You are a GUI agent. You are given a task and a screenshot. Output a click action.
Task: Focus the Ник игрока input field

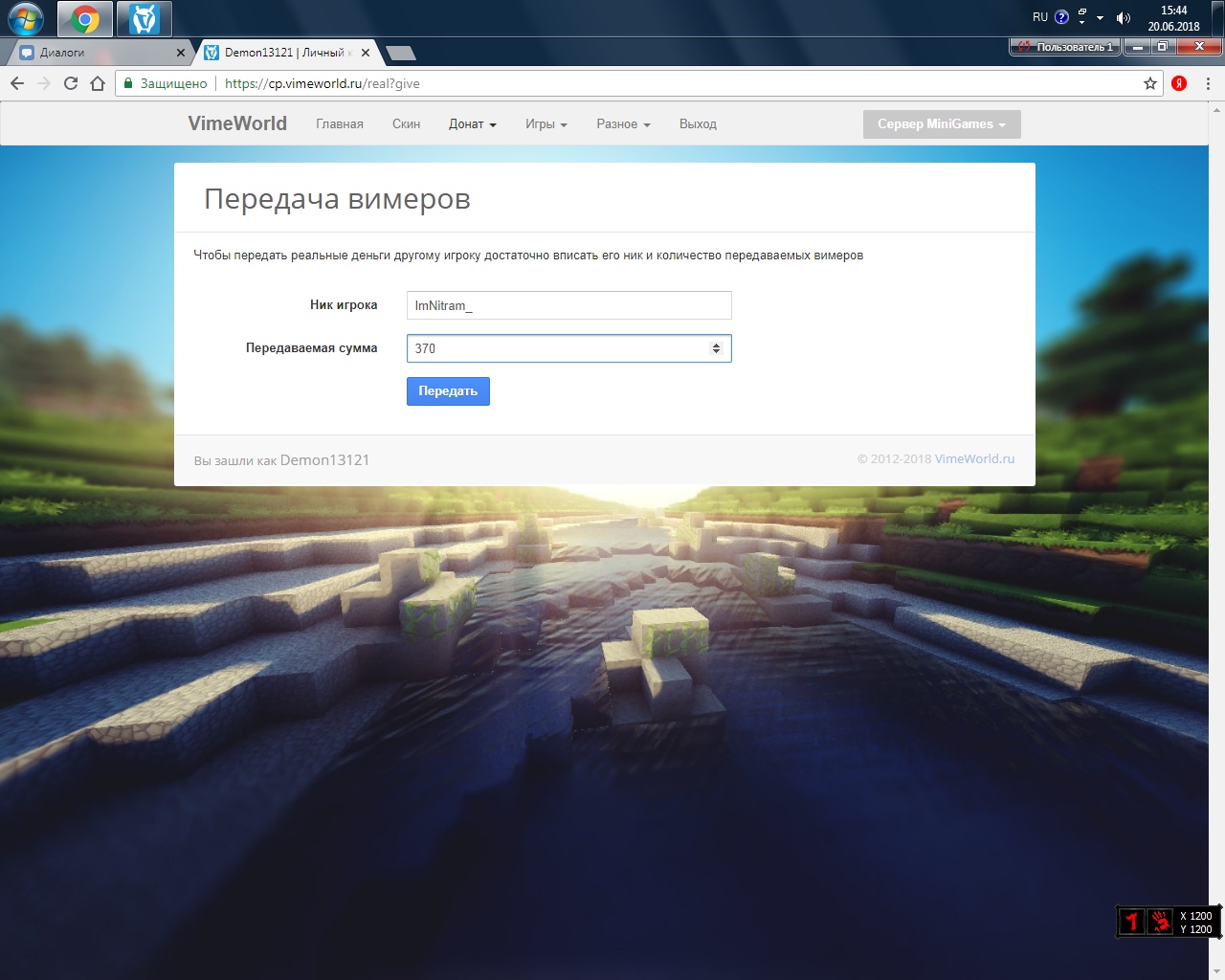pos(568,305)
